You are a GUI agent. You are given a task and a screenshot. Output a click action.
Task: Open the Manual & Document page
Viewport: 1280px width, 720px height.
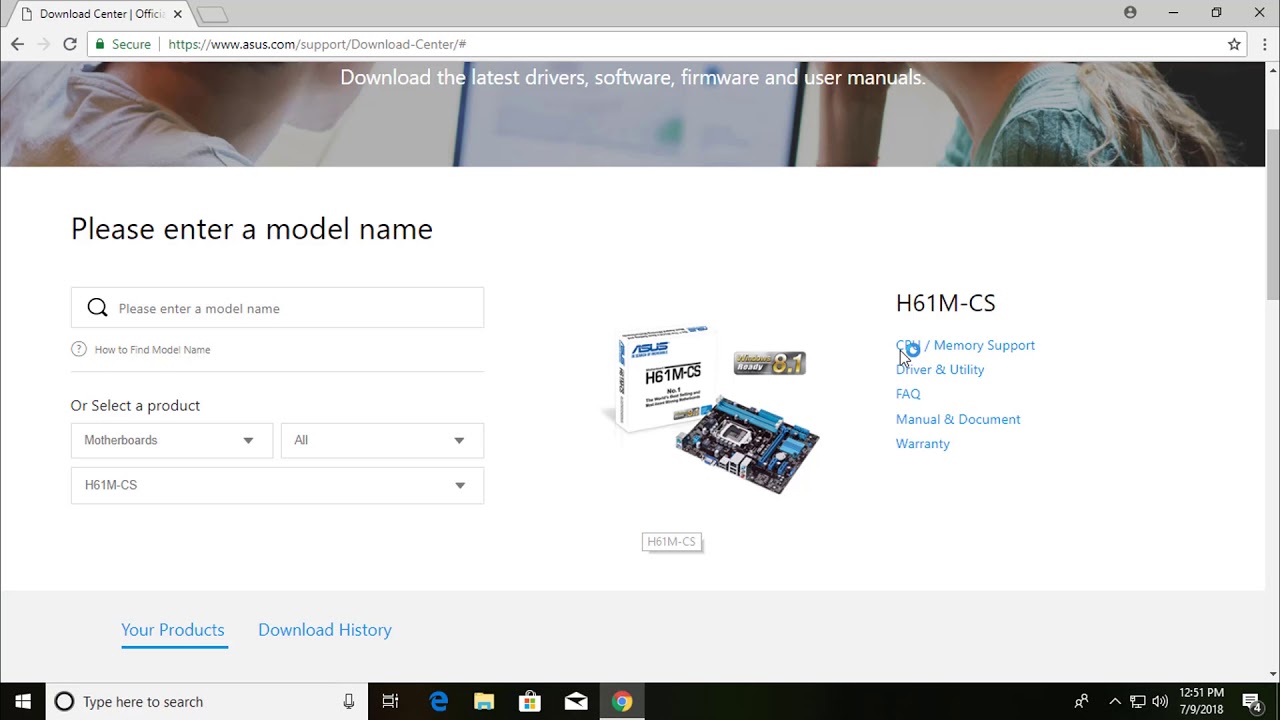point(958,419)
